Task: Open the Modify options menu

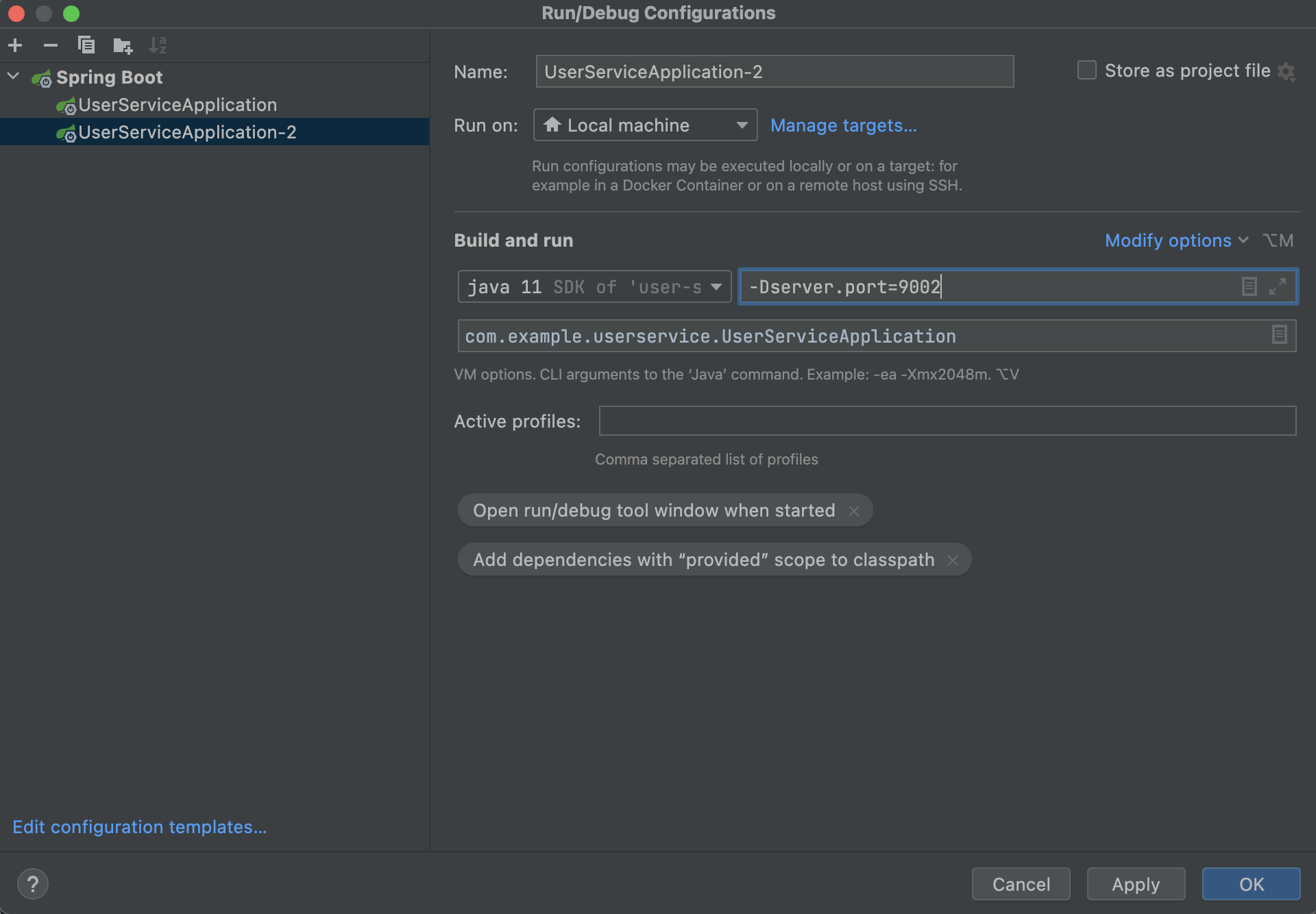Action: 1175,240
